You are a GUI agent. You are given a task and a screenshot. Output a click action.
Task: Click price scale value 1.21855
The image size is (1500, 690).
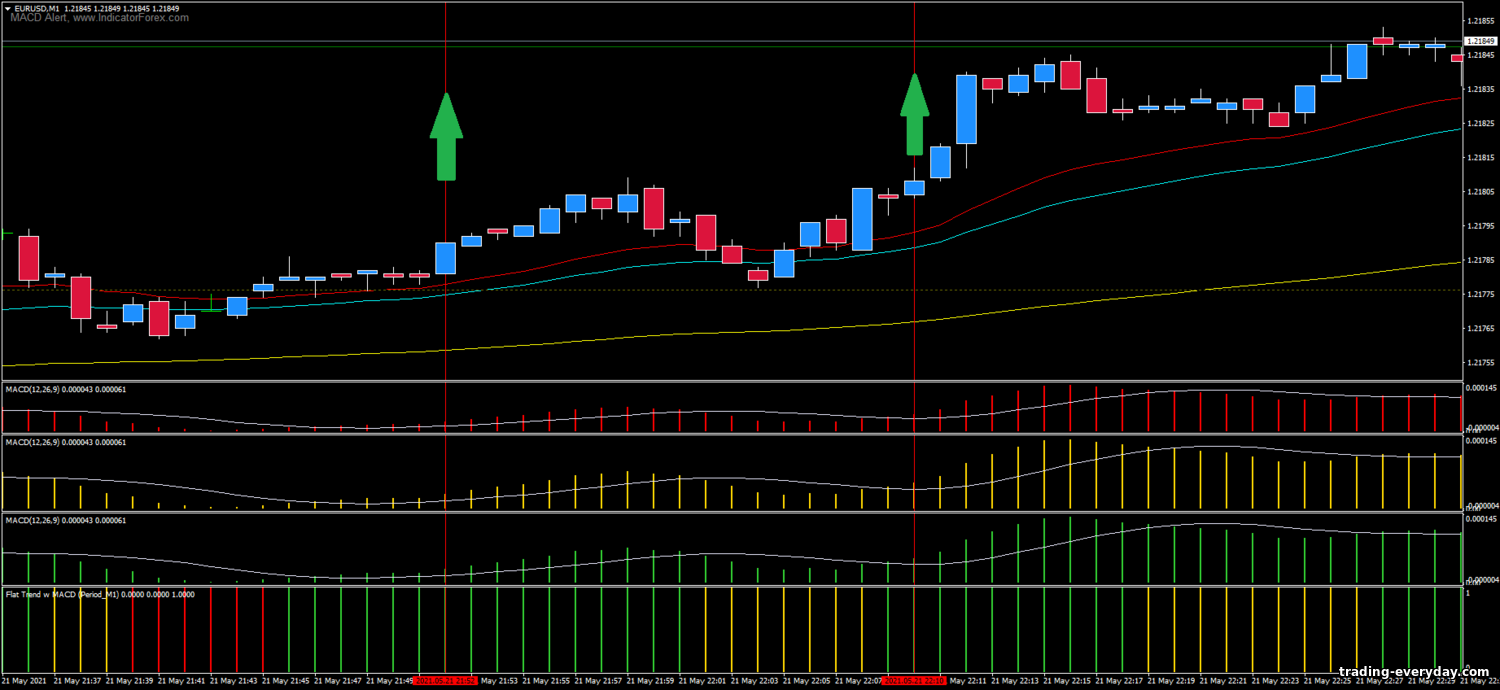[x=1481, y=21]
